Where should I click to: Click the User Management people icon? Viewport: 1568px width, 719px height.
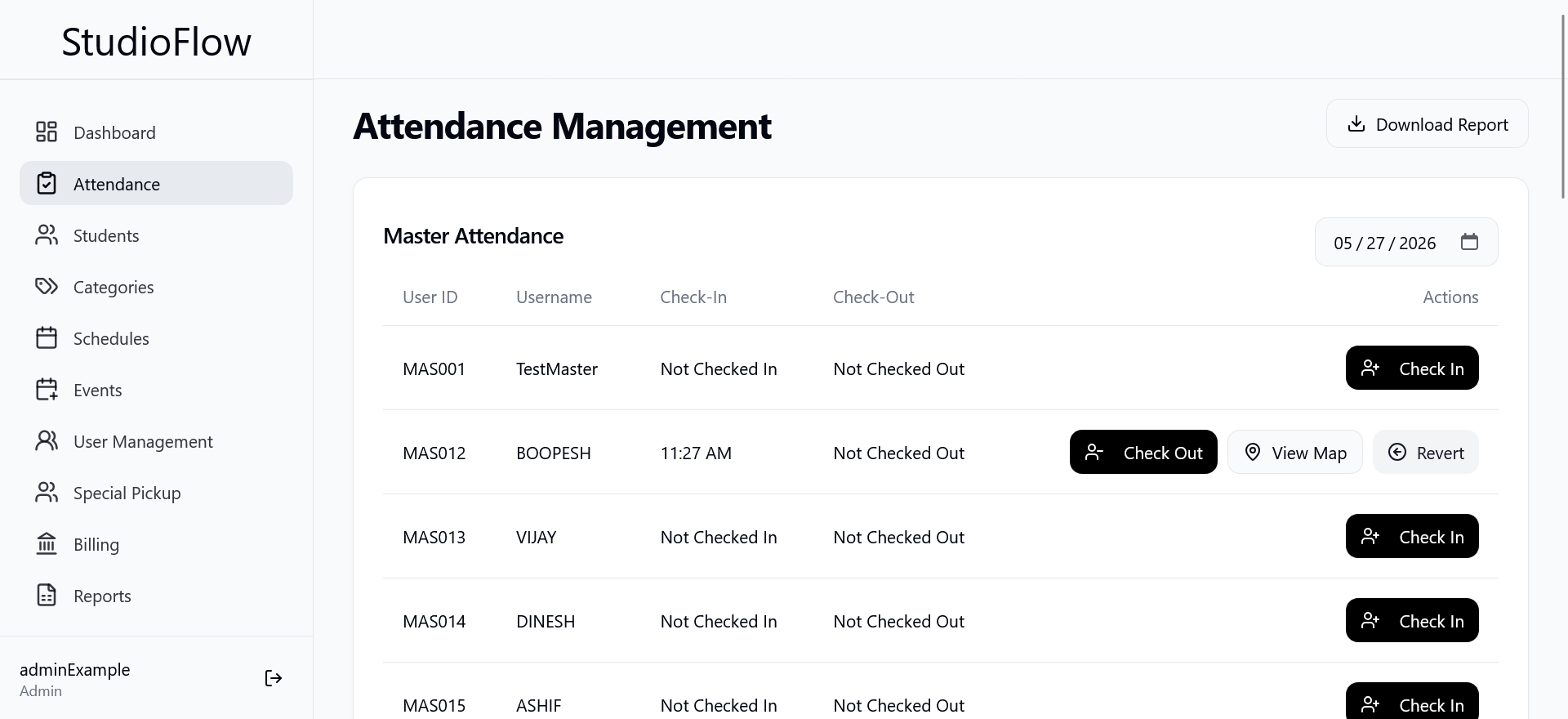coord(47,440)
